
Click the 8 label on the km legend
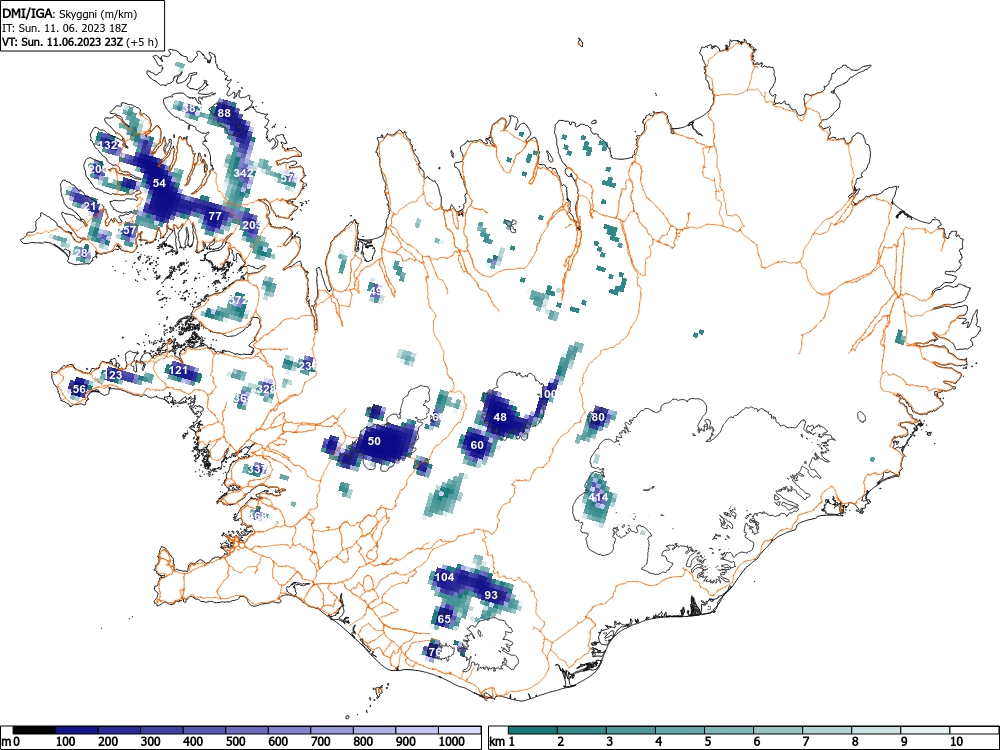[855, 742]
